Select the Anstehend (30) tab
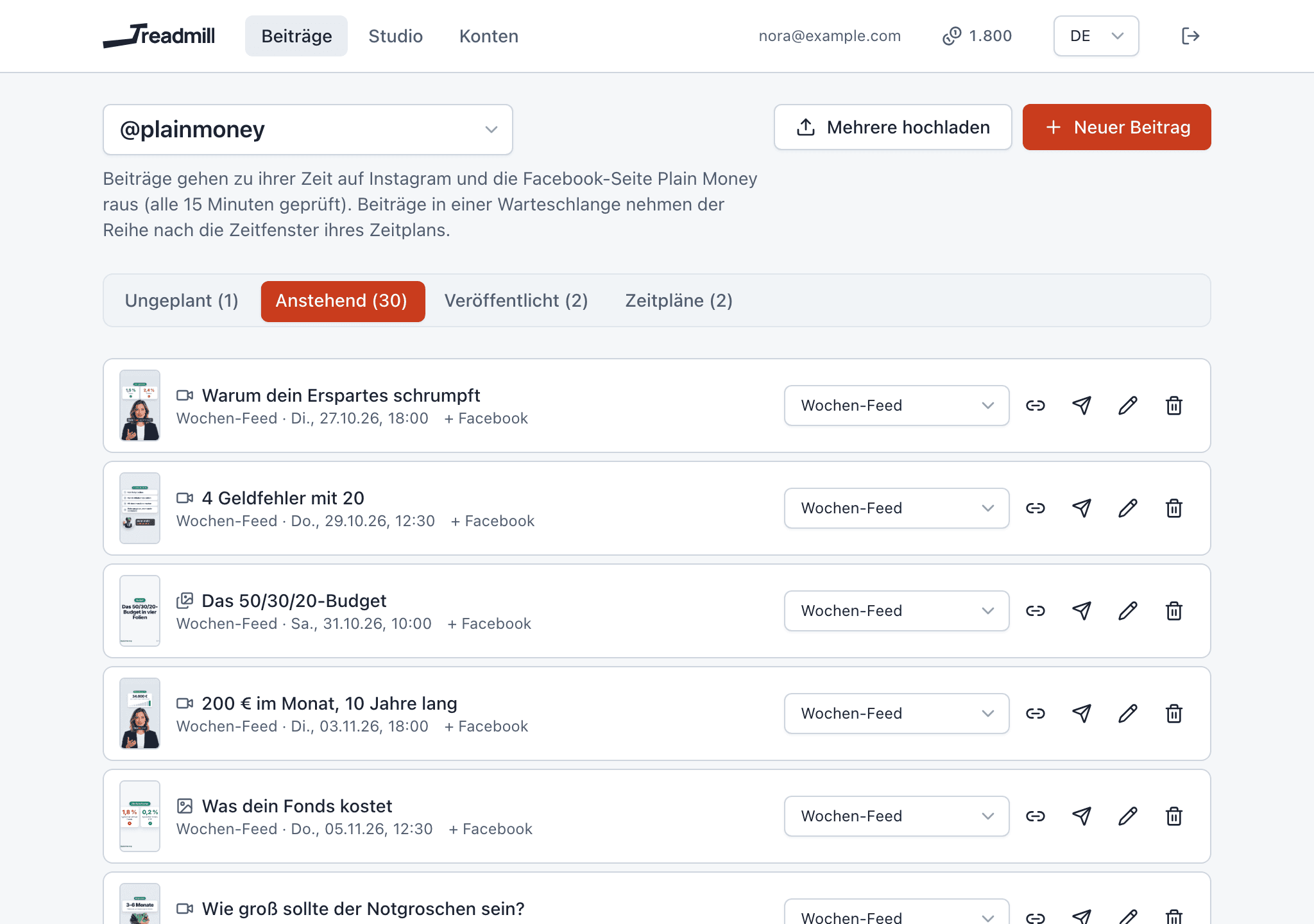1314x924 pixels. (343, 301)
